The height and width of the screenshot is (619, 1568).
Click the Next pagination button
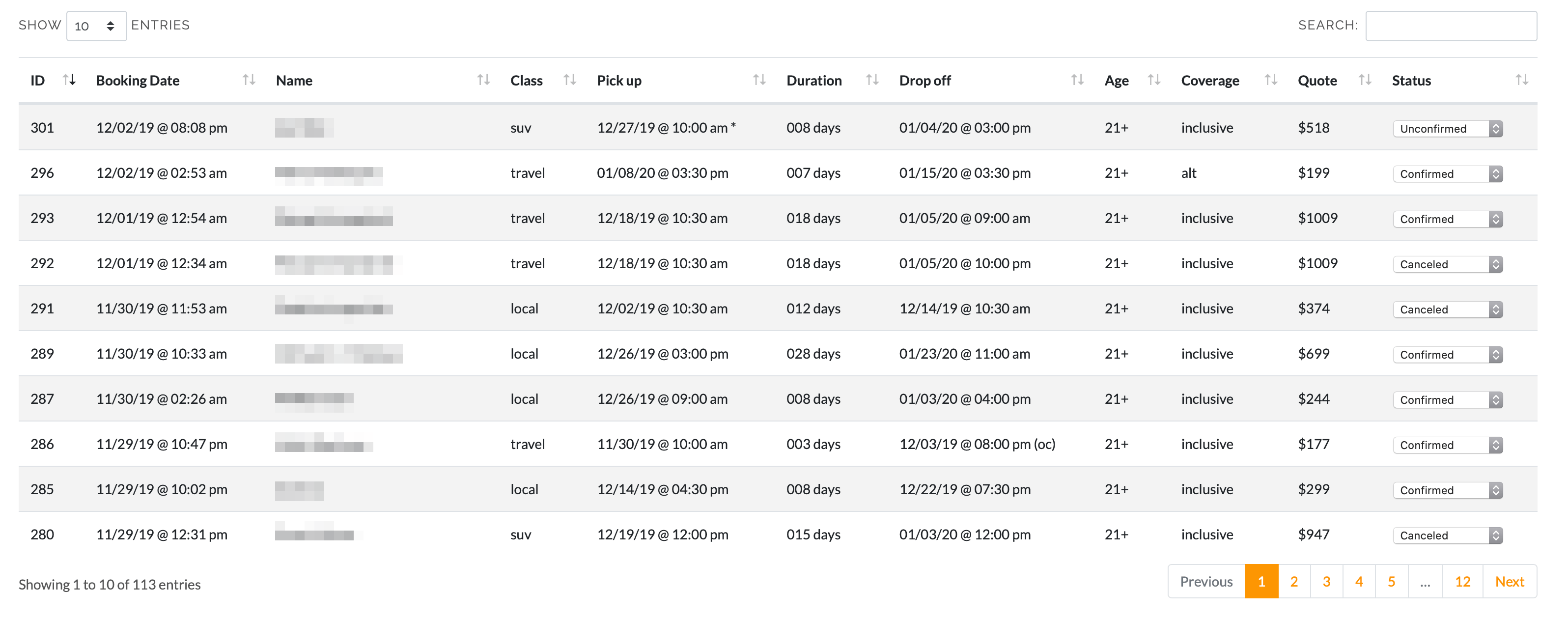coord(1509,582)
